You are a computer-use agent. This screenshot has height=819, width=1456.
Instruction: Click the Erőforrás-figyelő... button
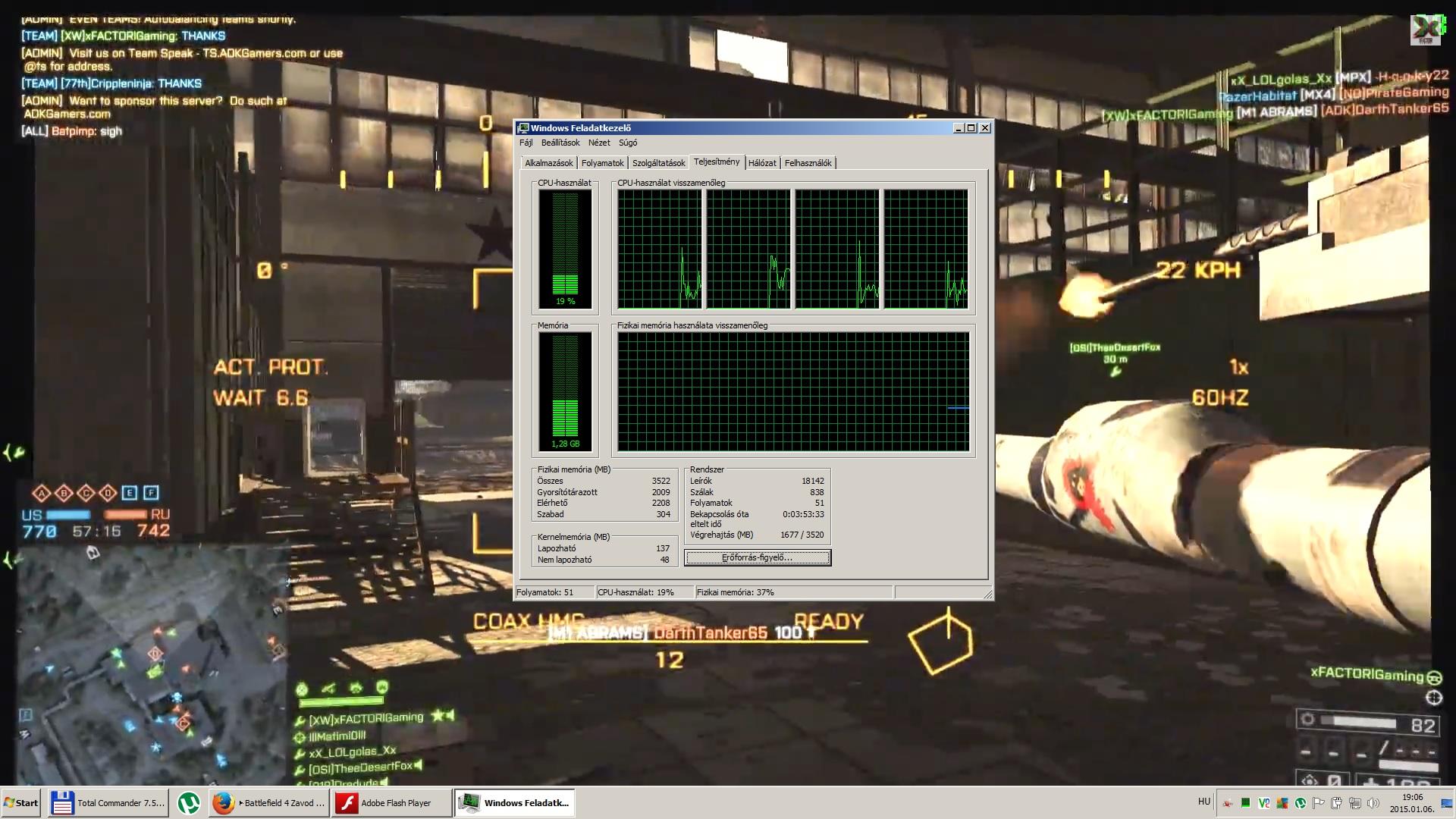pos(758,557)
